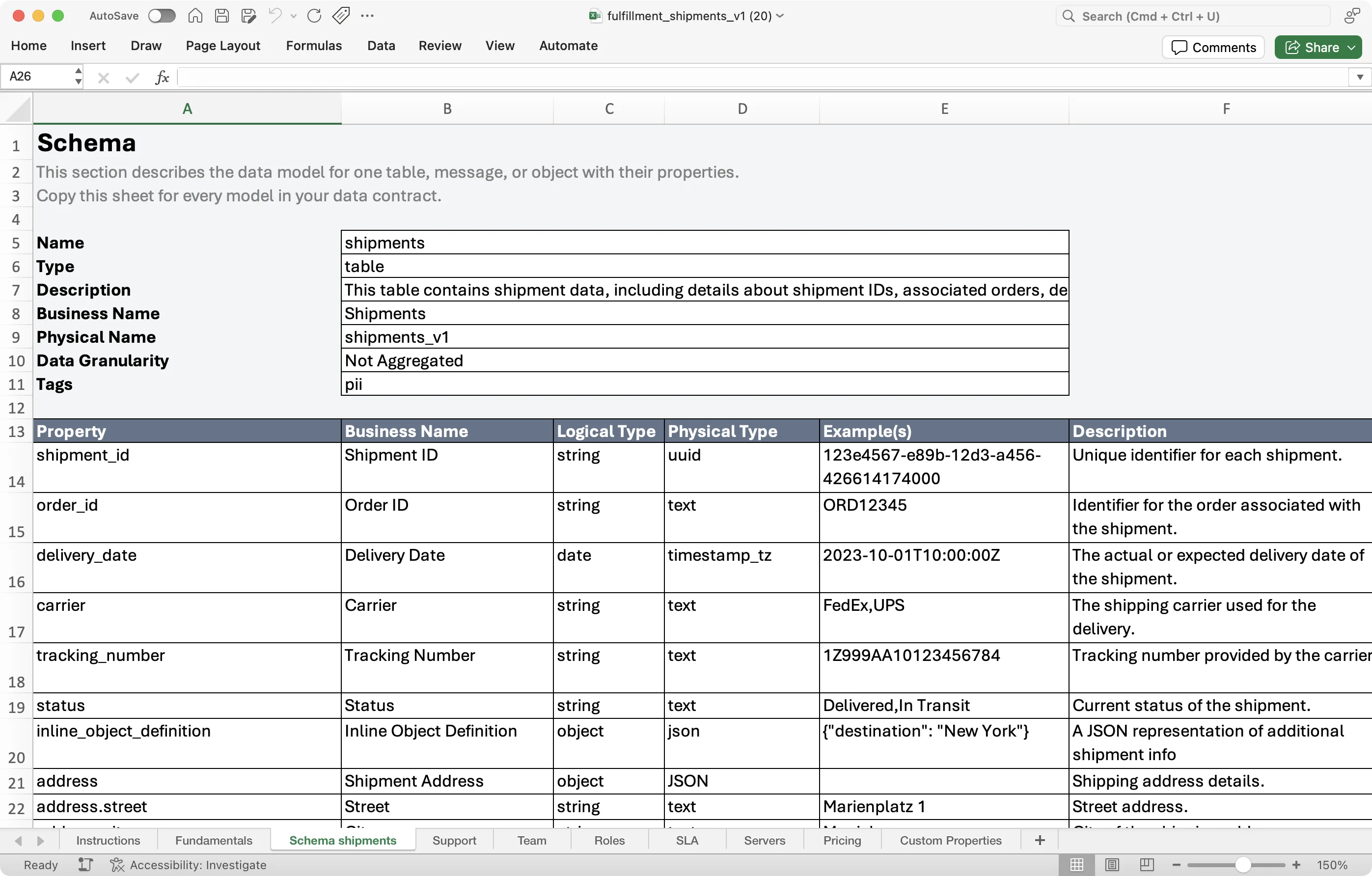Click the Undo arrow icon
The width and height of the screenshot is (1372, 876).
point(275,16)
